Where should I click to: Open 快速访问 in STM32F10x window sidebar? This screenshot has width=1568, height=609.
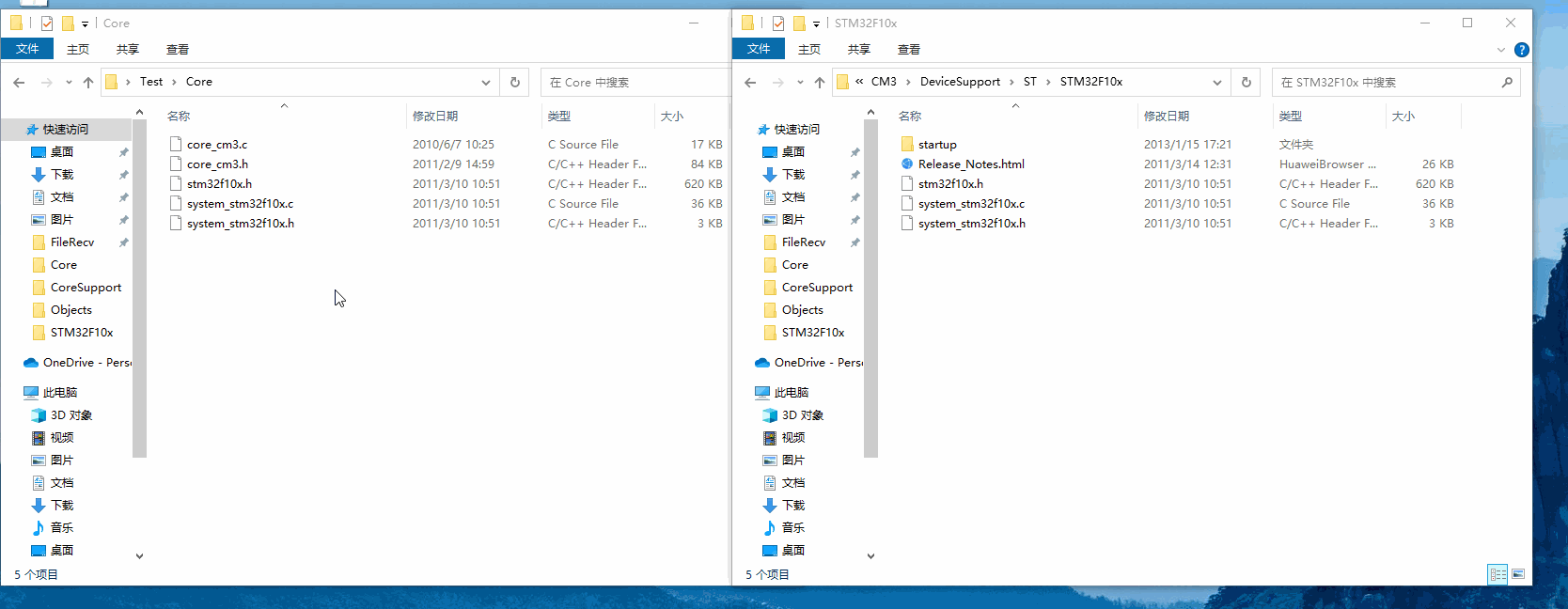[797, 130]
